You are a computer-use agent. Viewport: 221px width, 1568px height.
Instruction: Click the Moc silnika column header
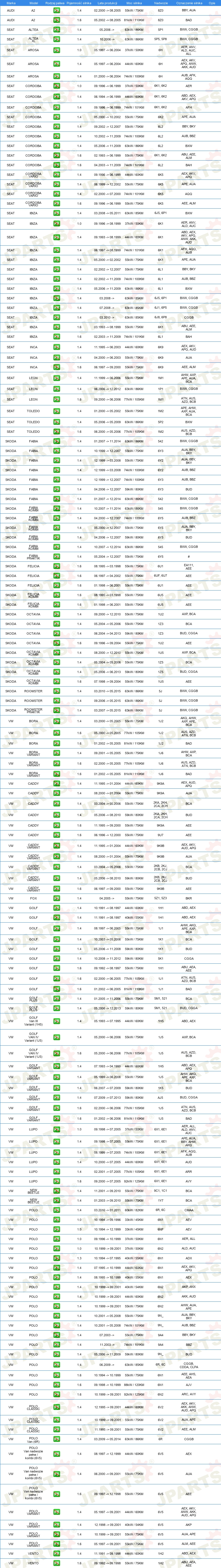pyautogui.click(x=134, y=3)
